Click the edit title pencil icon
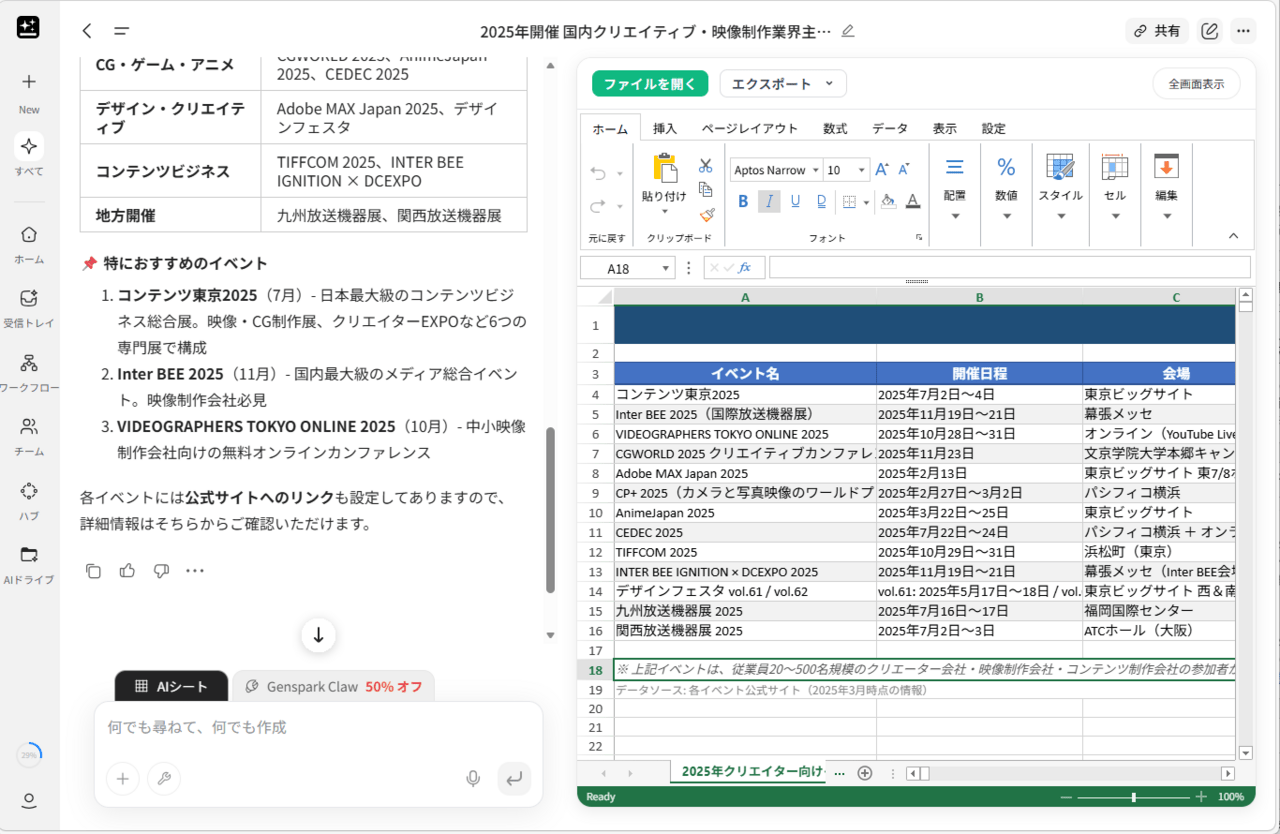Screen dimensions: 1280x834 point(848,31)
